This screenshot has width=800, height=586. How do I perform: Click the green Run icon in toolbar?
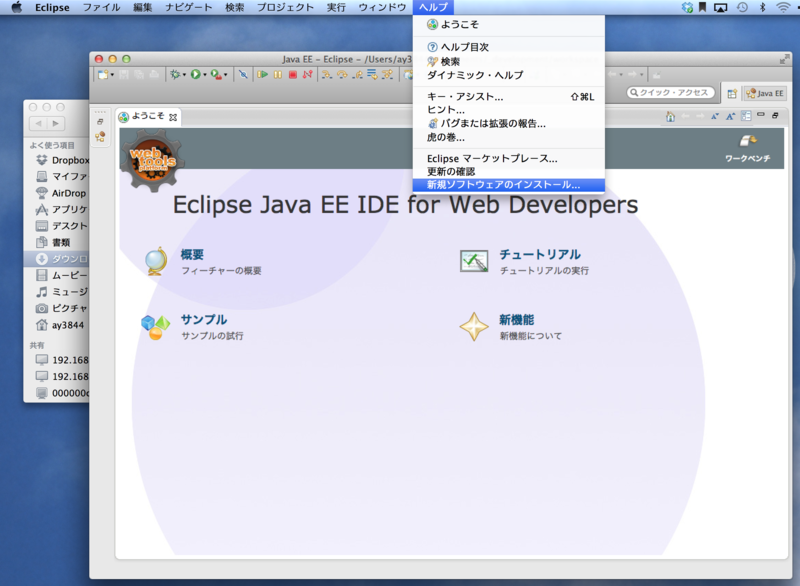[194, 75]
